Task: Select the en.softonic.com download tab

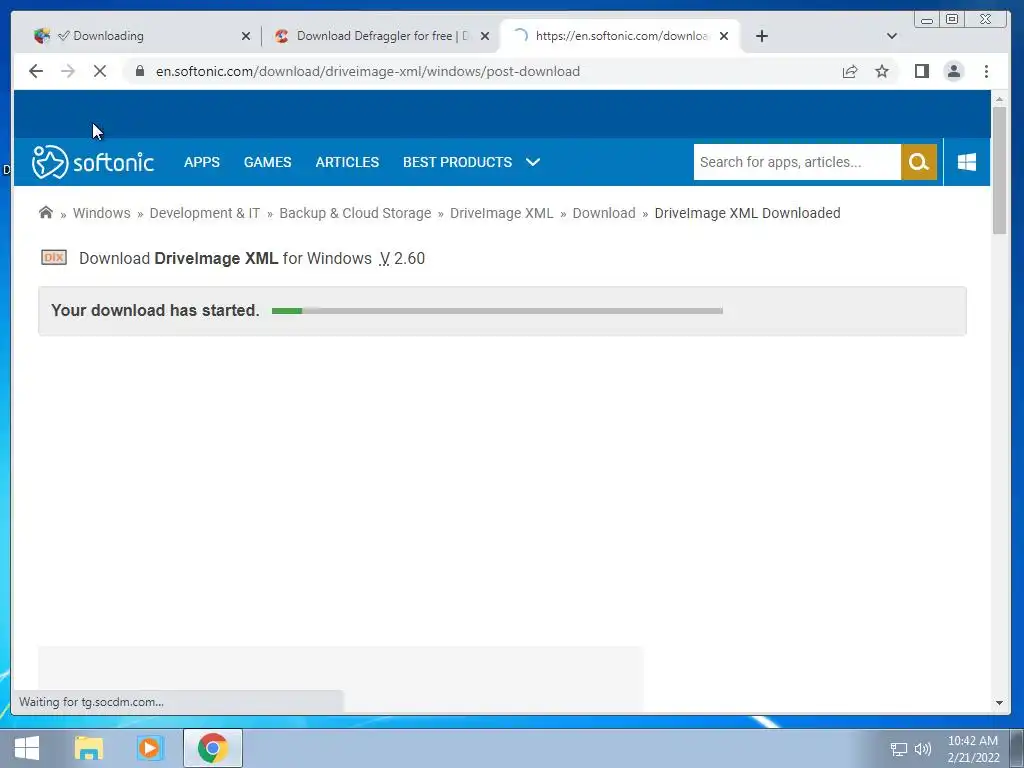Action: point(620,36)
